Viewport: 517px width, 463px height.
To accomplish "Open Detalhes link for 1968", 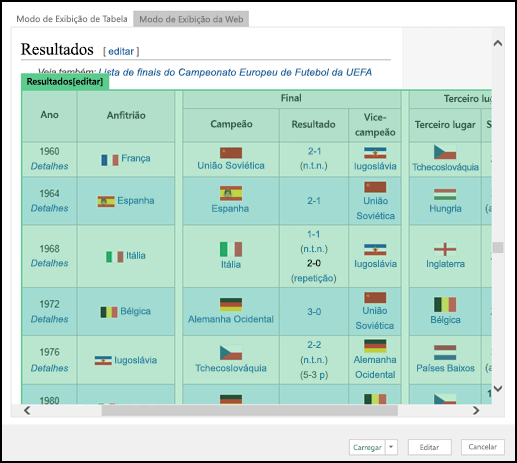I will click(x=49, y=263).
